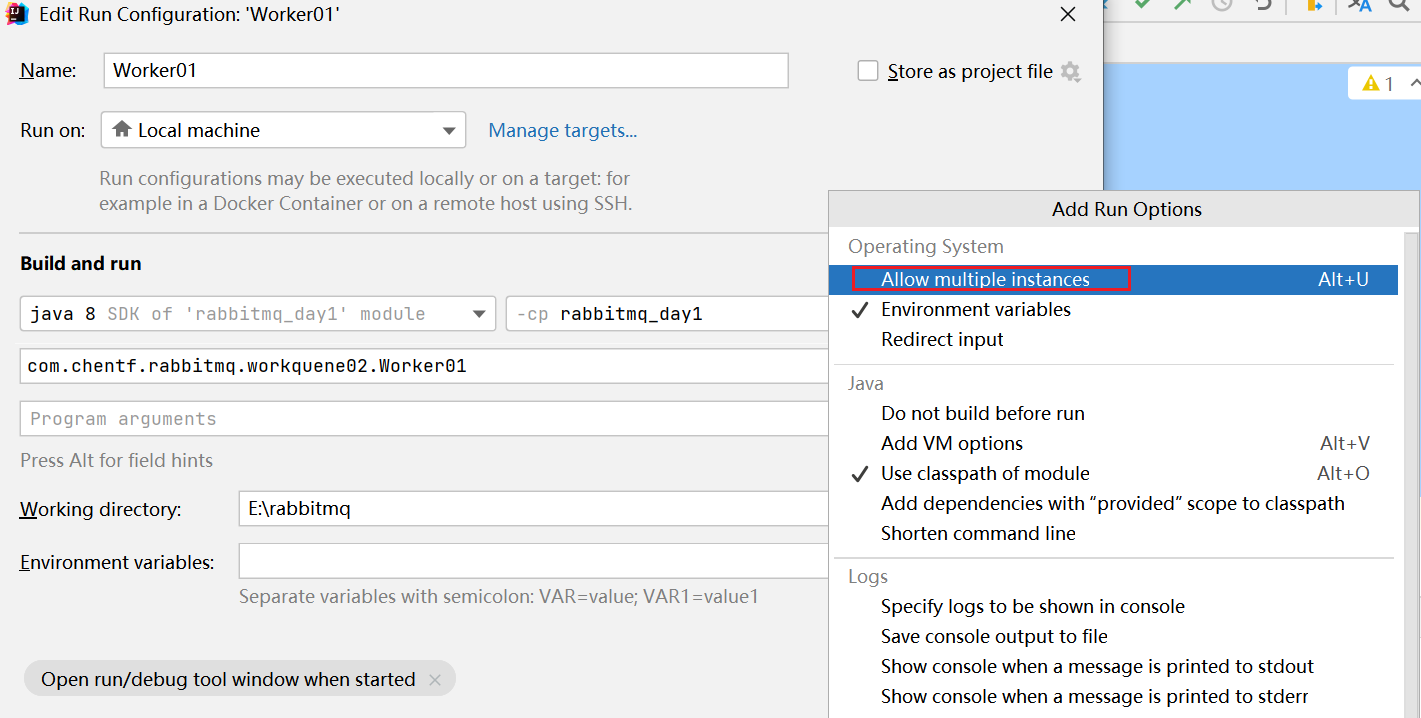Toggle Environment variables in Add Run Options
Viewport: 1421px width, 718px height.
coord(1113,309)
